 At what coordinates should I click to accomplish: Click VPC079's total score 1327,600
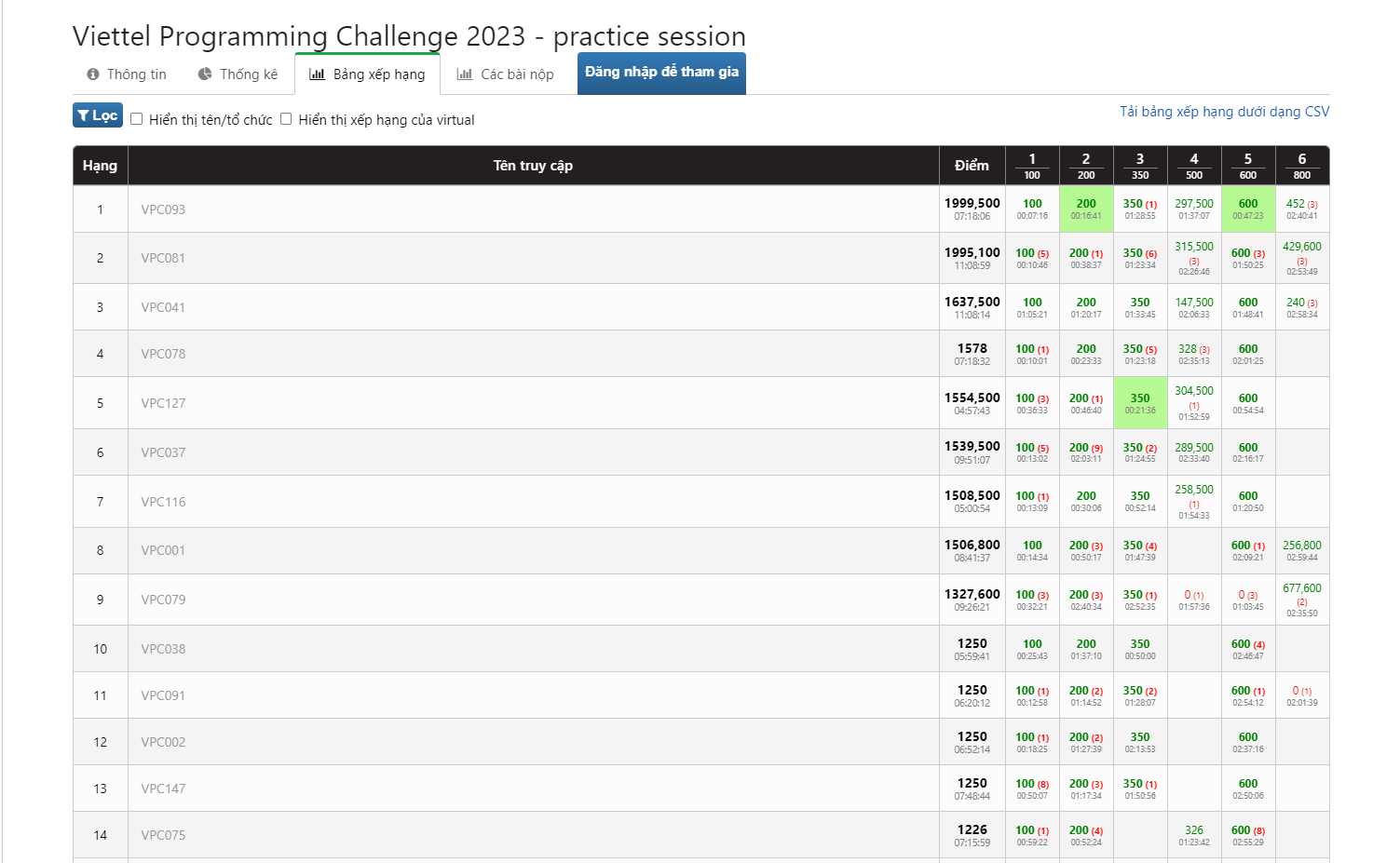click(x=972, y=594)
